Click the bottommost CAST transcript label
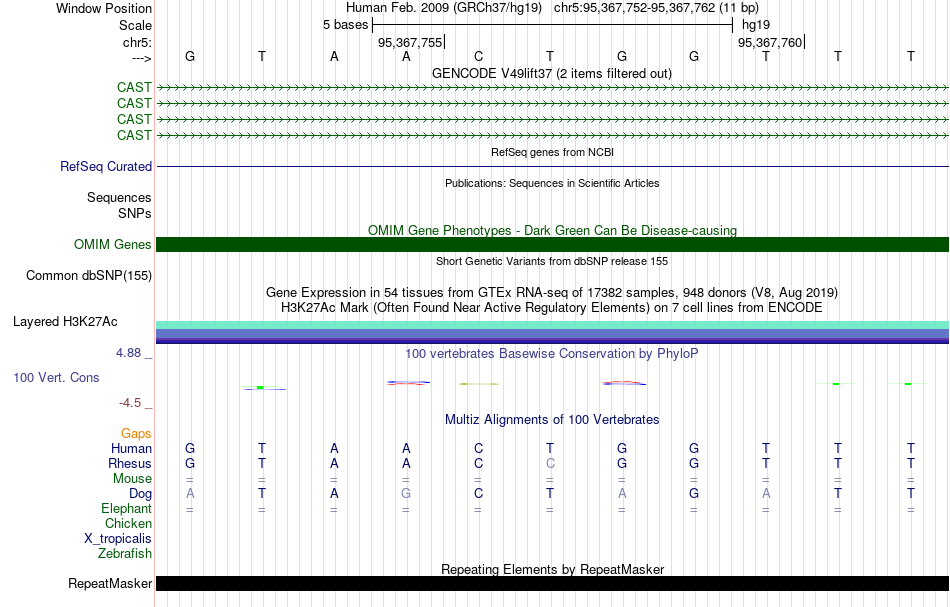Viewport: 950px width, 607px height. pyautogui.click(x=134, y=135)
